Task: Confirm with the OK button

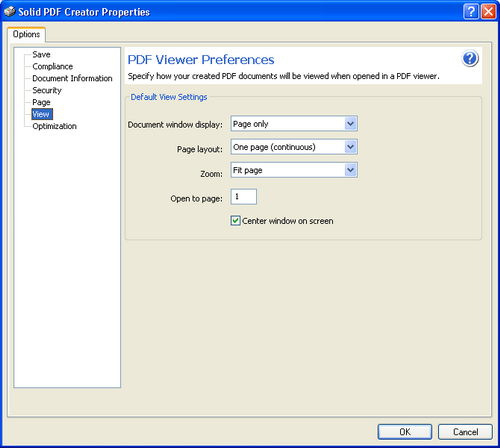Action: [x=405, y=432]
